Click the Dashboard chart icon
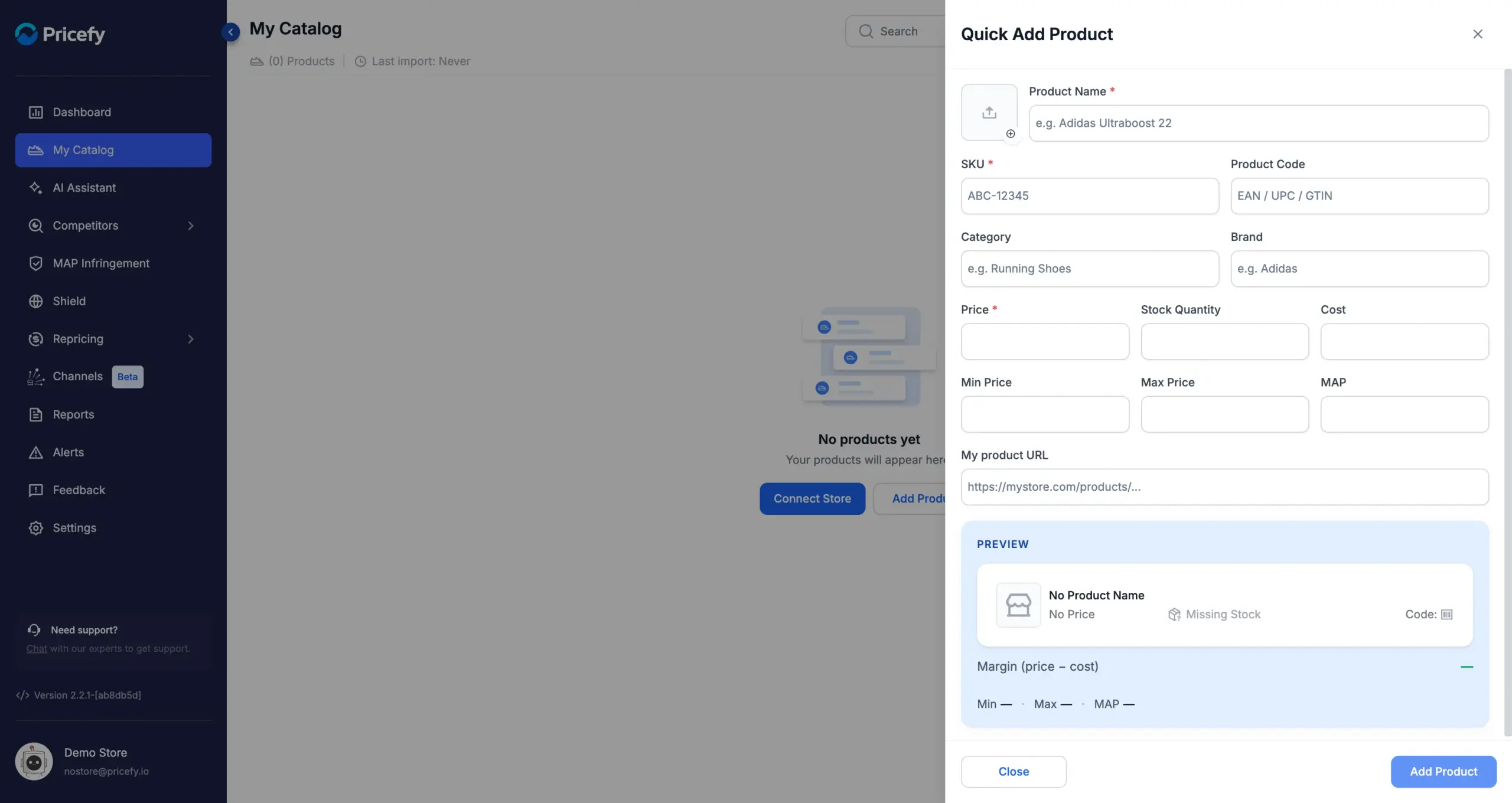This screenshot has height=803, width=1512. pyautogui.click(x=35, y=112)
